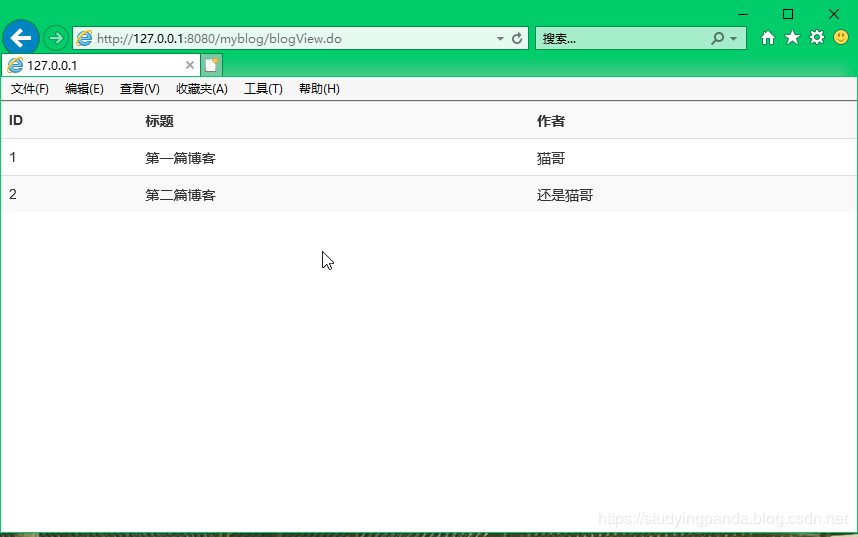Open the Favorites star icon

pos(792,37)
